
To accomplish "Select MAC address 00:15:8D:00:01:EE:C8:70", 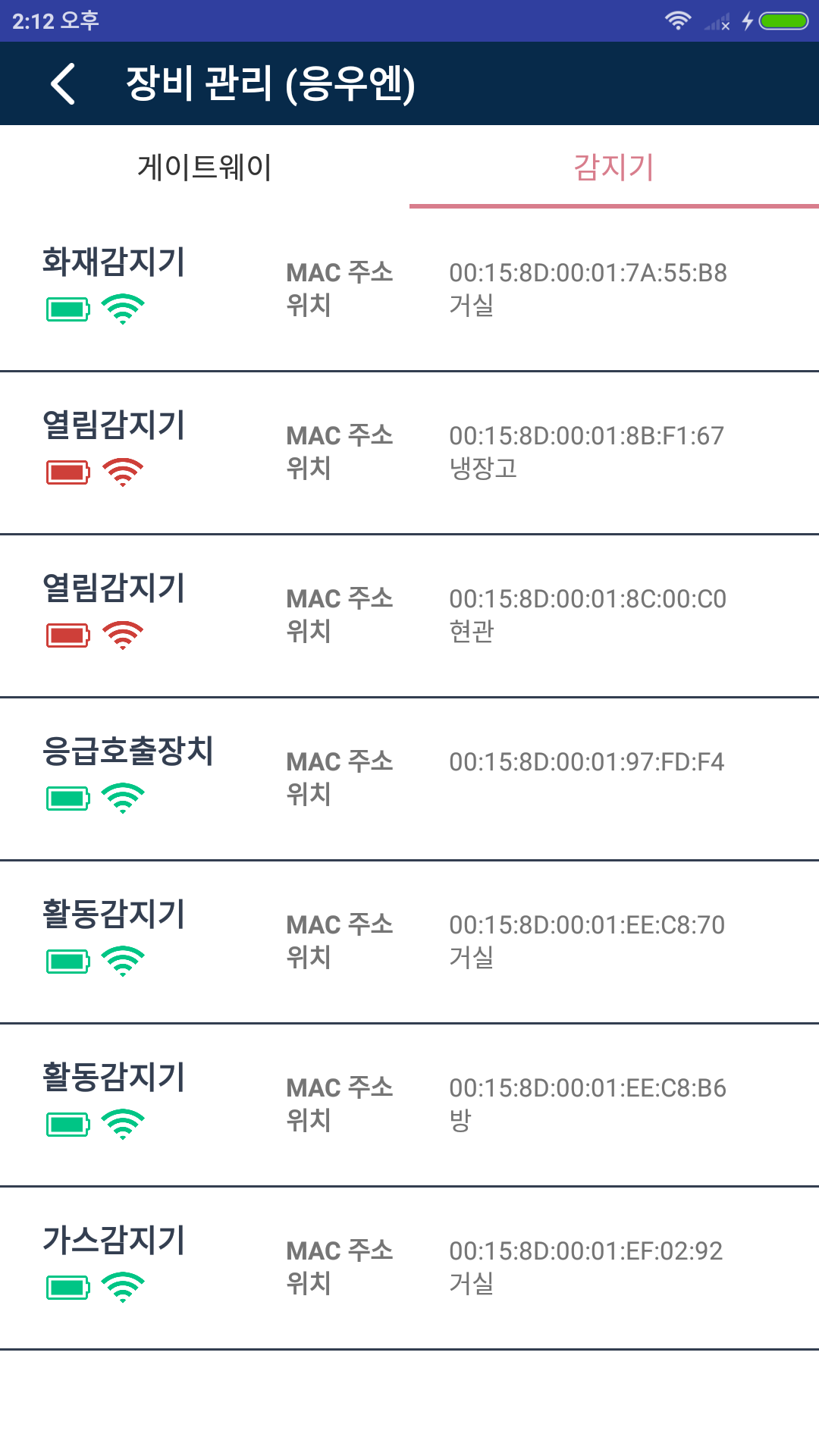I will [587, 925].
